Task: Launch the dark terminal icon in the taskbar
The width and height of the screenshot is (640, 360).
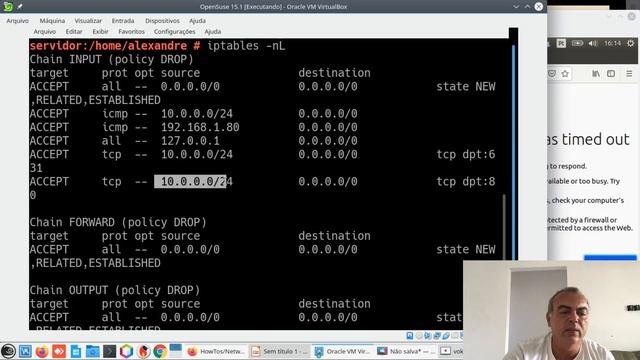Action: tap(109, 351)
